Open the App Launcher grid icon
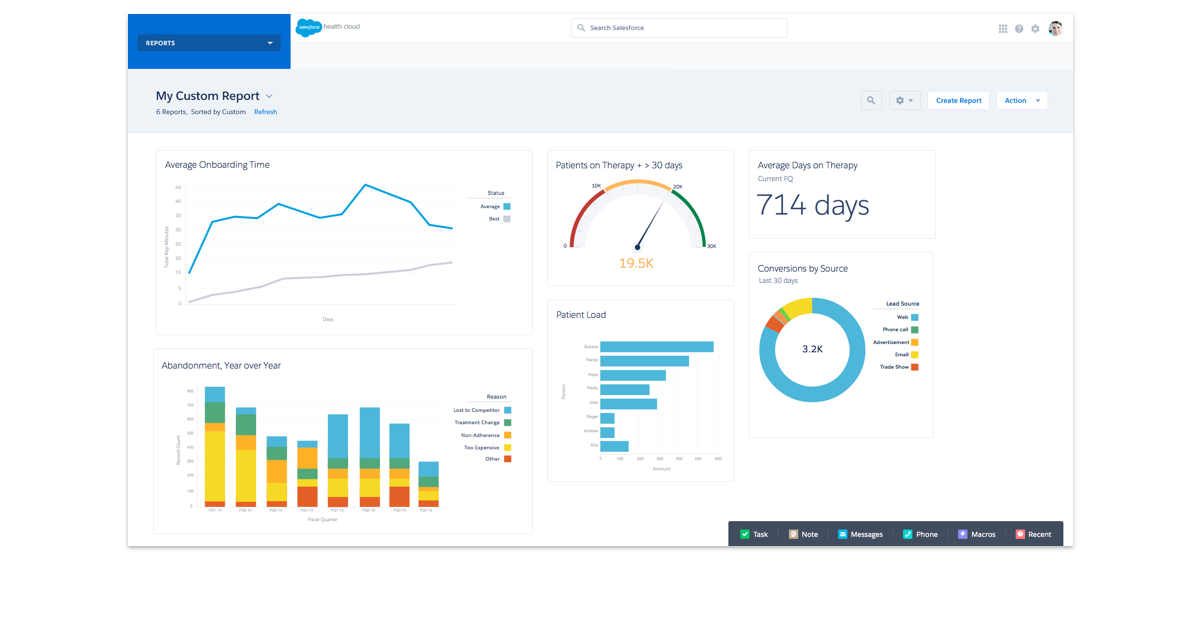Image resolution: width=1200 pixels, height=640 pixels. pos(1003,29)
